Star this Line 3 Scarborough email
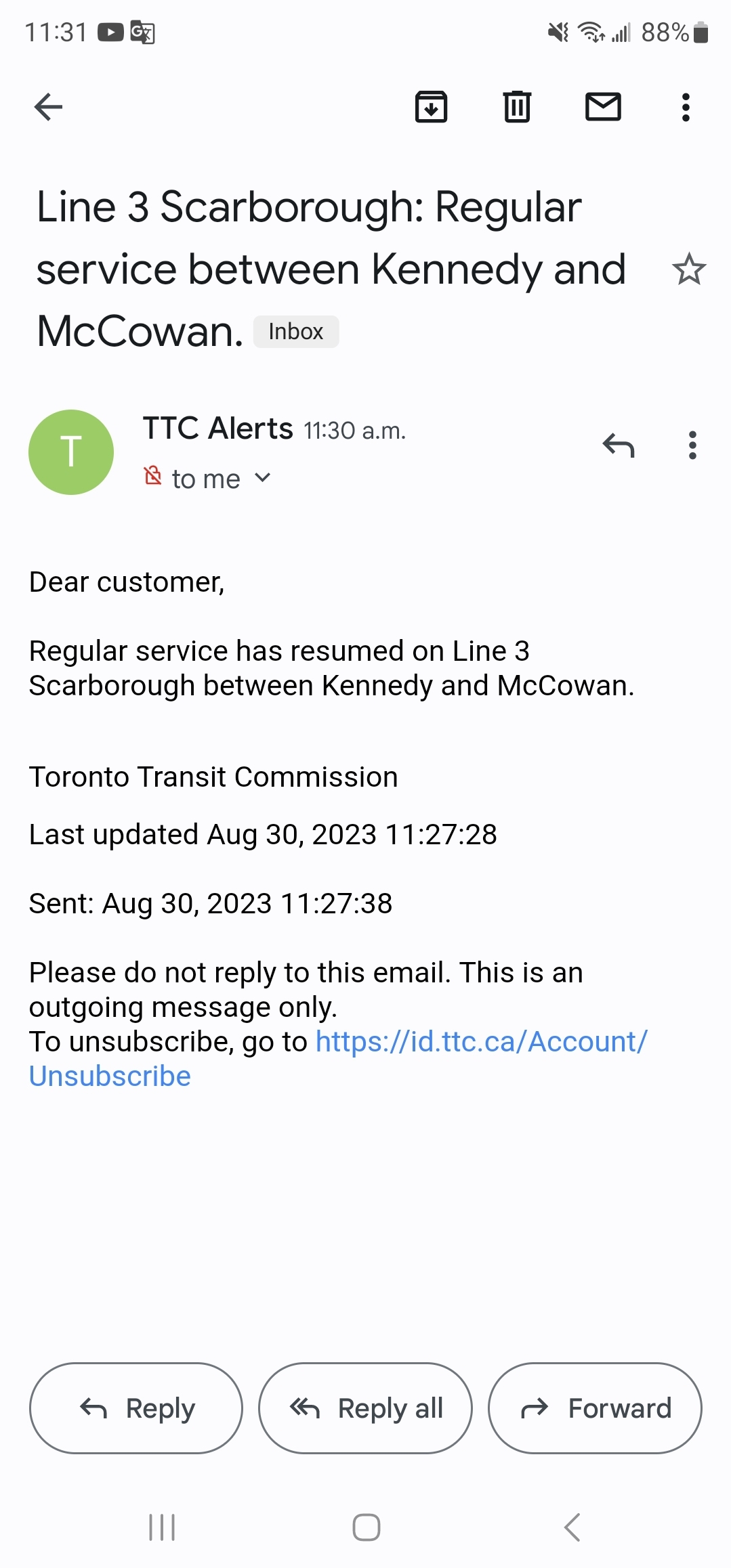This screenshot has width=731, height=1568. 689,269
